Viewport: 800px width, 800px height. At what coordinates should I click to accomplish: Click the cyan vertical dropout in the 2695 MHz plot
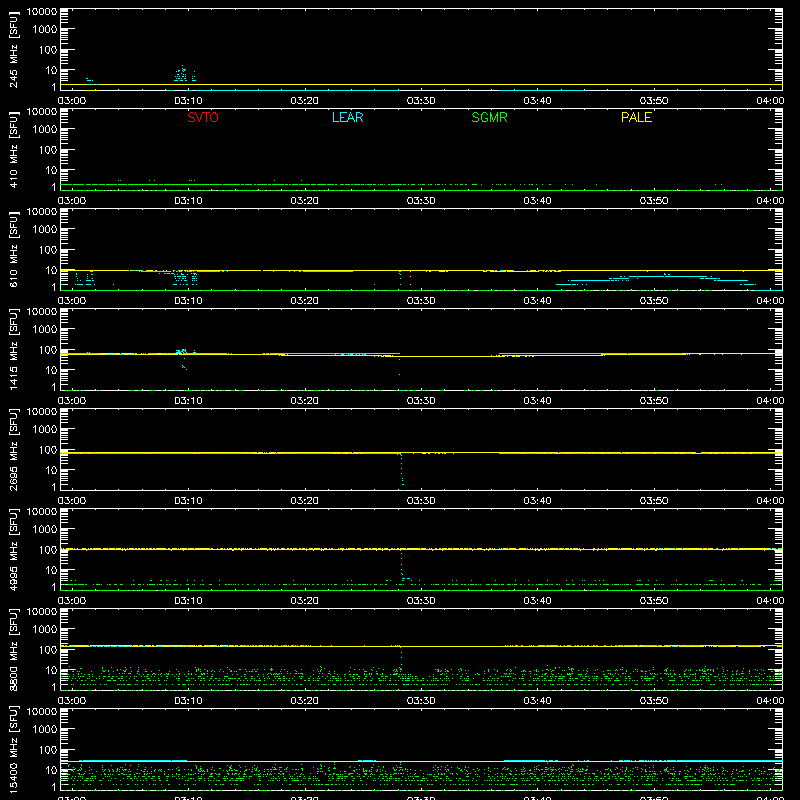click(x=402, y=470)
